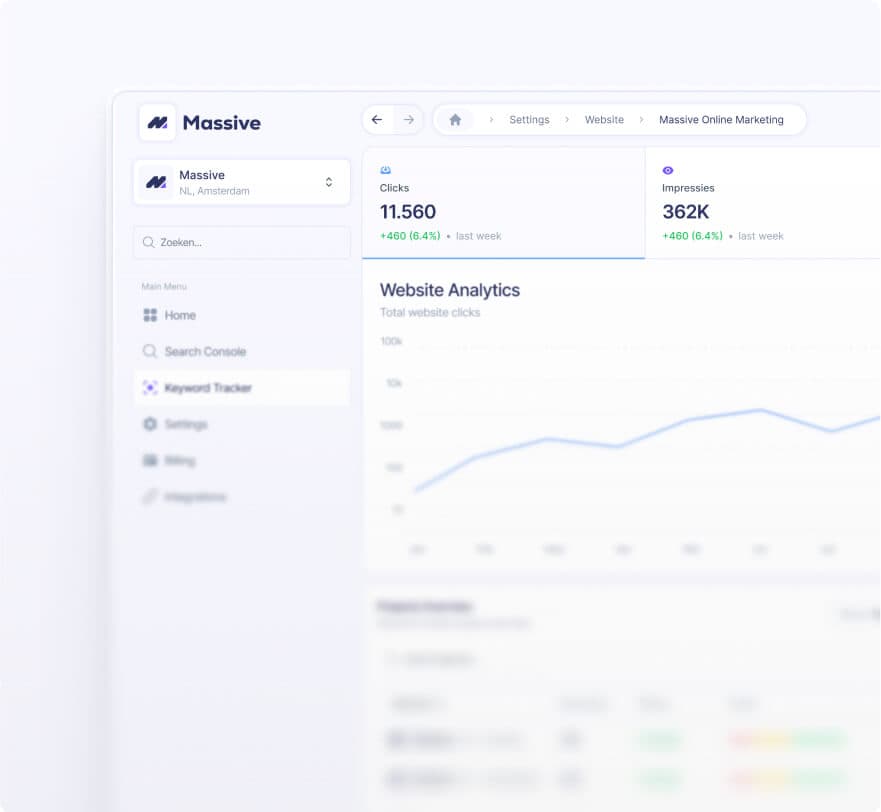
Task: Click the Massive brand name in header
Action: [221, 123]
